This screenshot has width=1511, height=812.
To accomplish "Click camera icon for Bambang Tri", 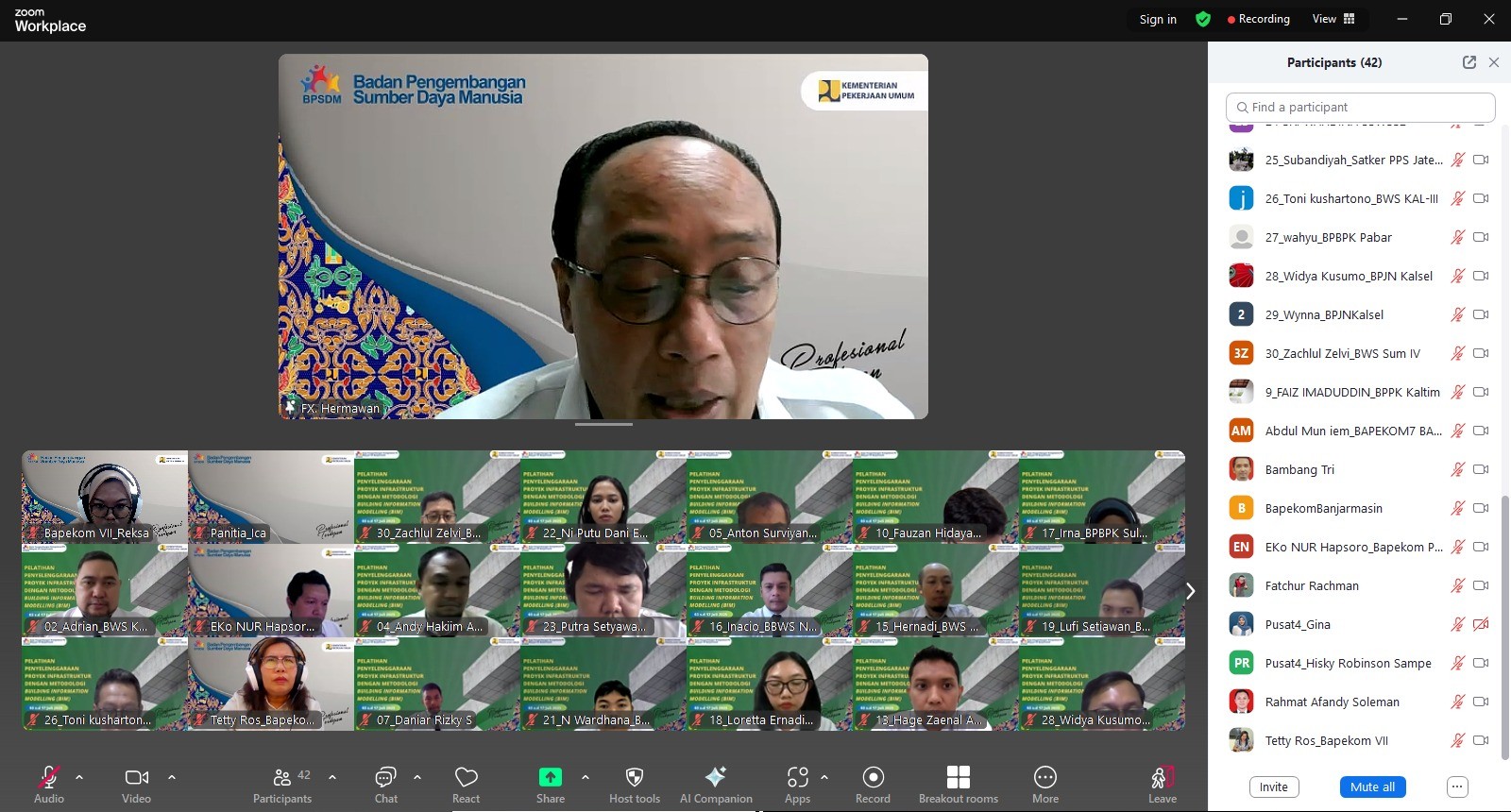I will pos(1481,469).
